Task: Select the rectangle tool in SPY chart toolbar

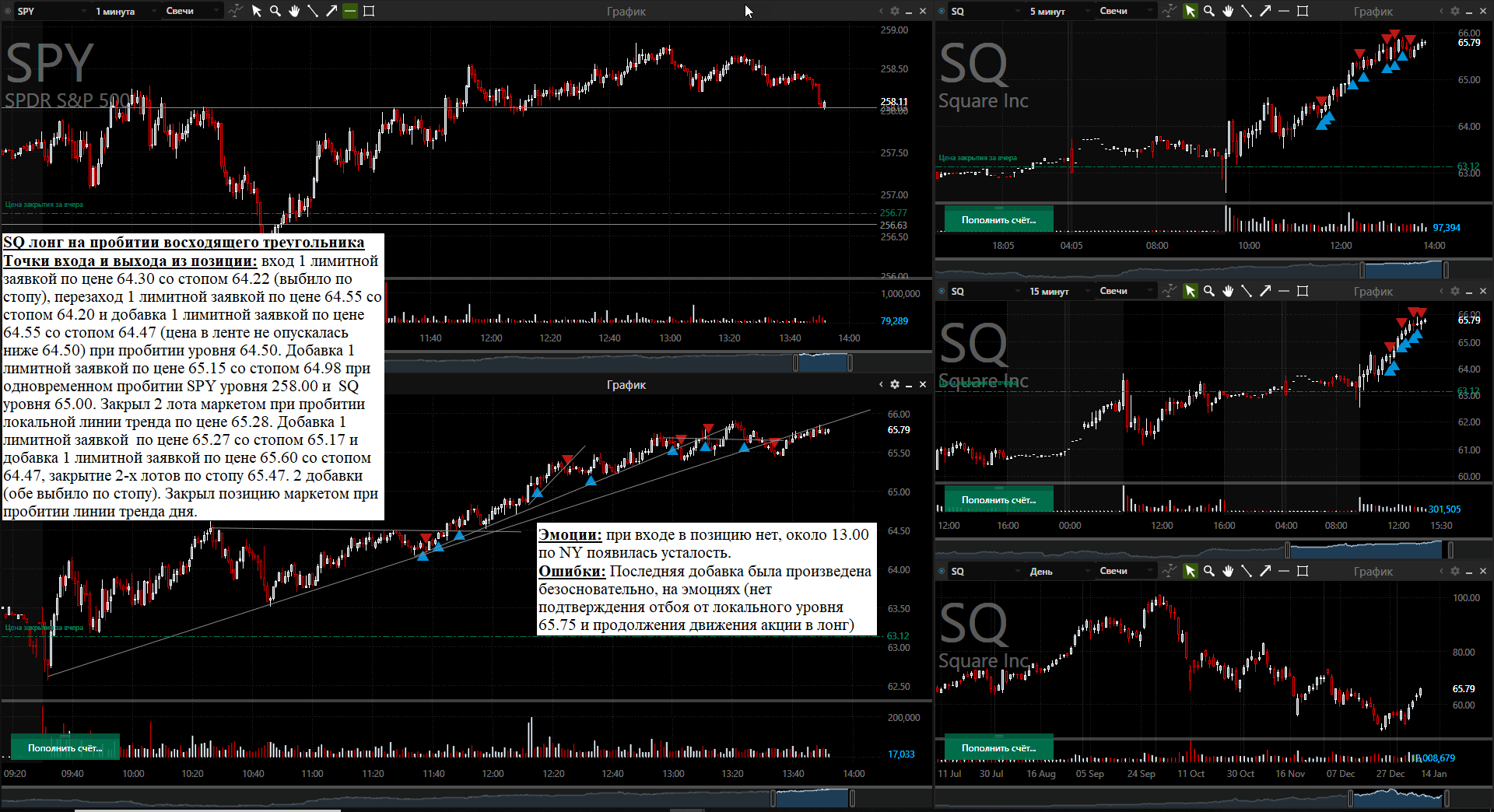Action: (369, 11)
